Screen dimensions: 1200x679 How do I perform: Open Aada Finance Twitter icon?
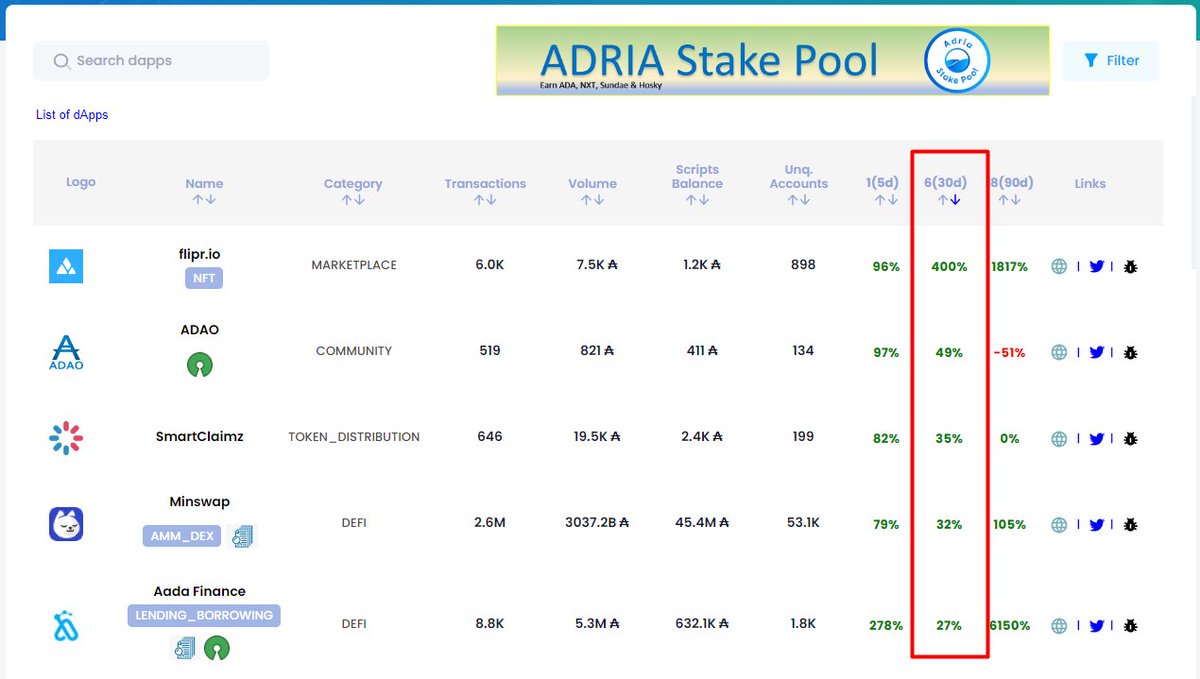(x=1097, y=626)
